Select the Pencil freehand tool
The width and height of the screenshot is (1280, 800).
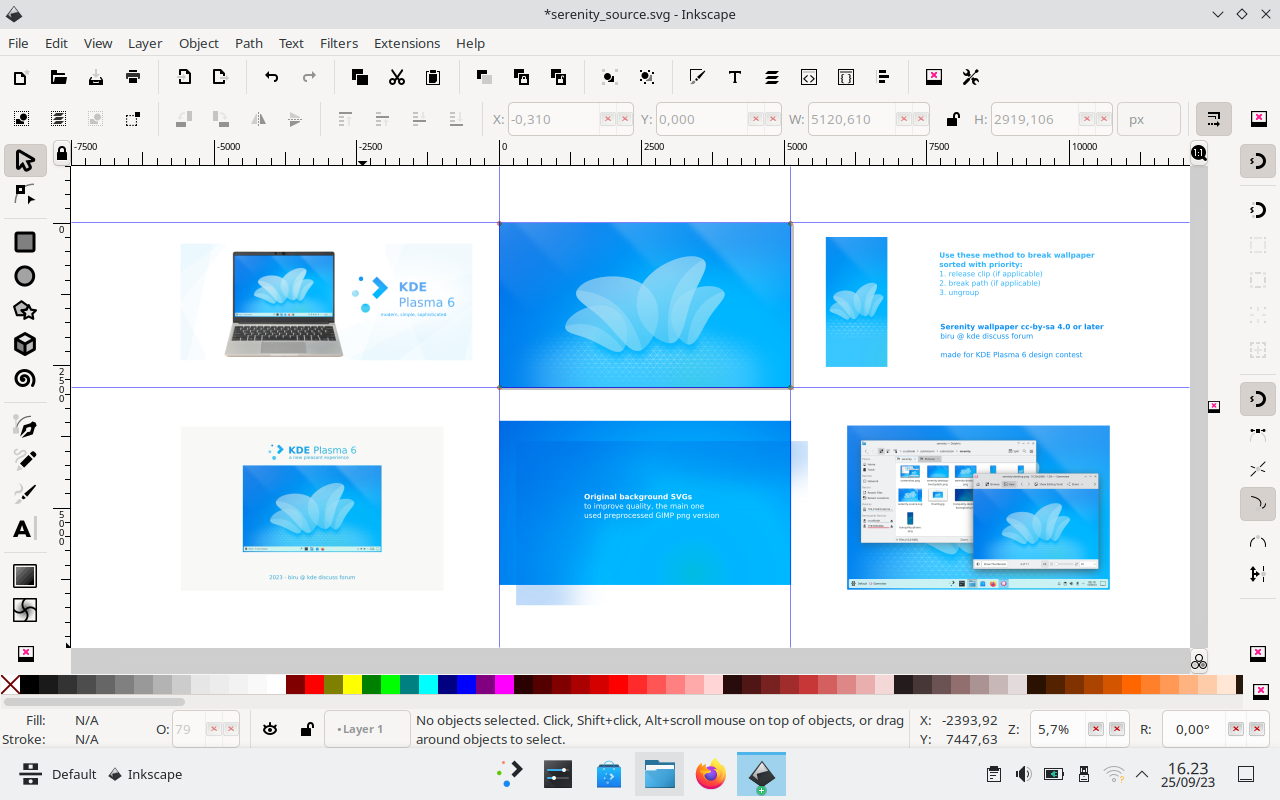25,460
